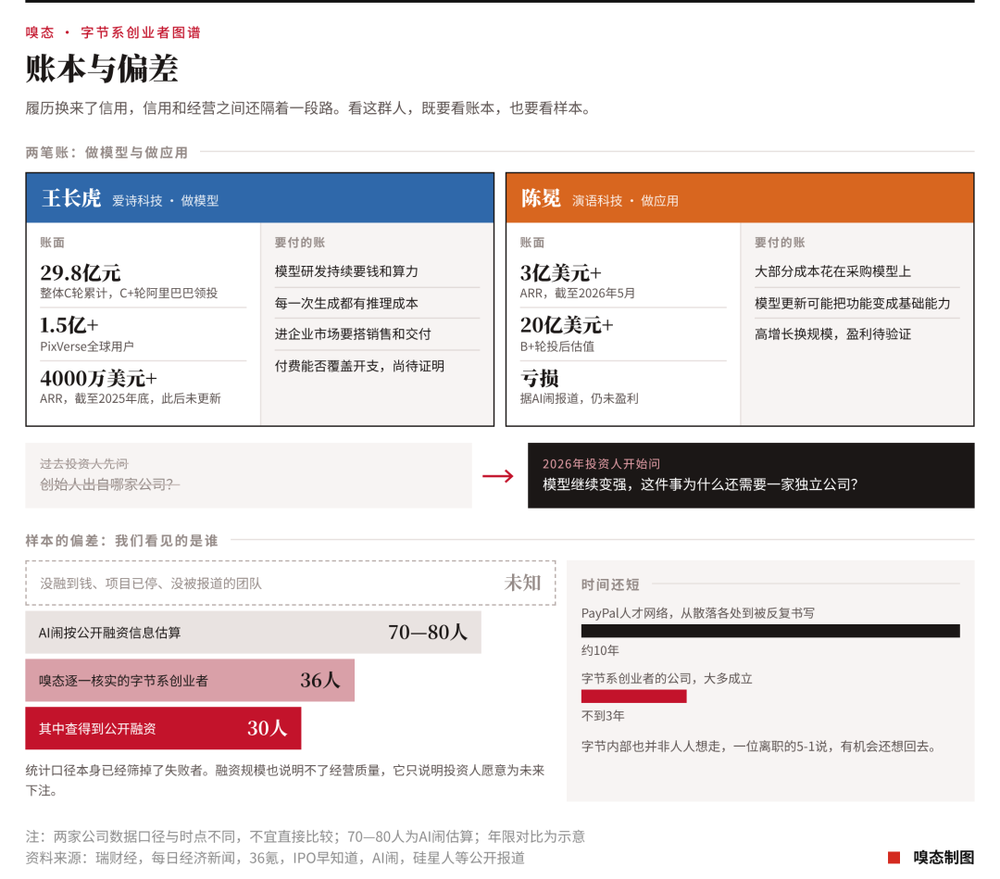The height and width of the screenshot is (879, 1000).
Task: Click the label 2026年投资人开始问
Action: pos(601,464)
